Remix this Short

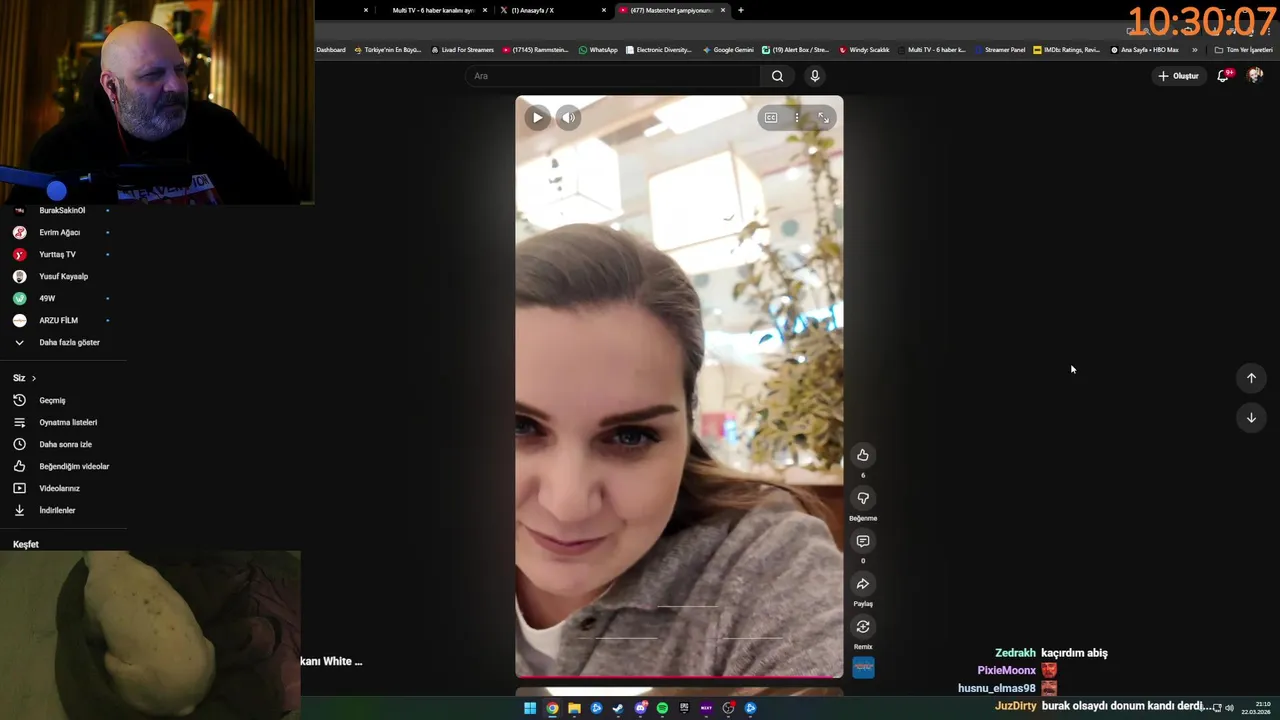[x=863, y=627]
